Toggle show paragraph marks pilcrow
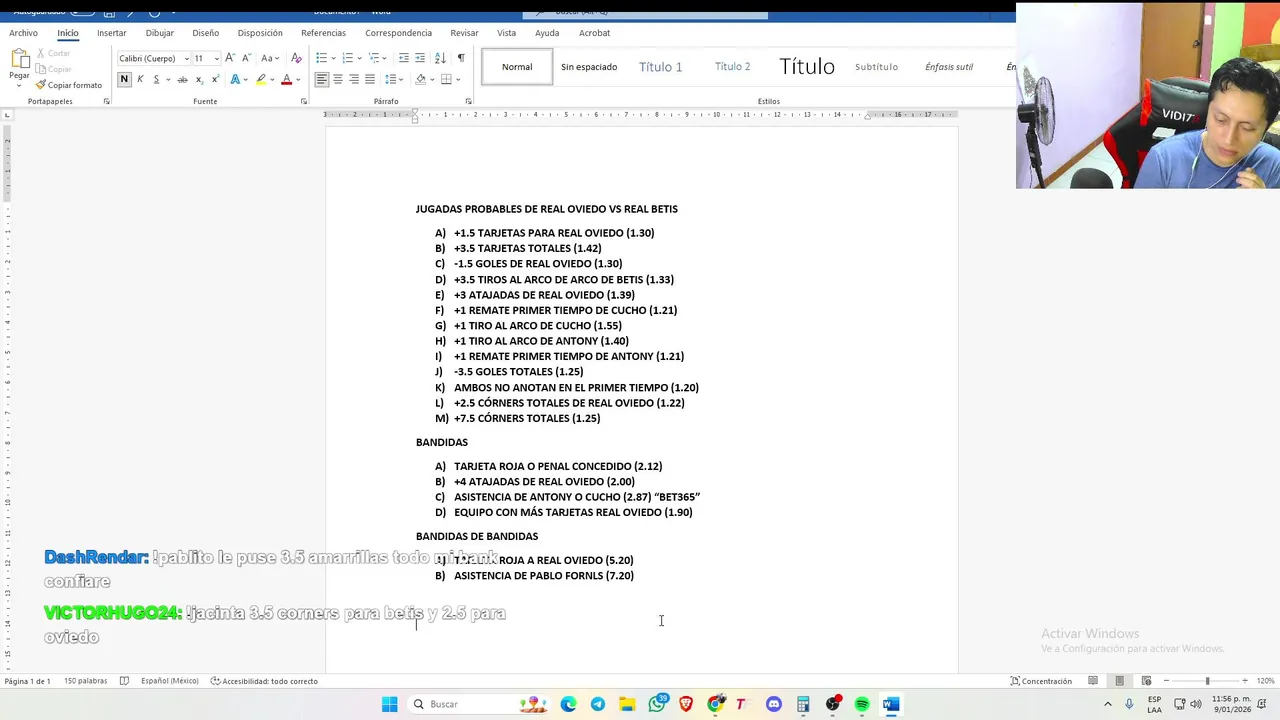The image size is (1280, 720). pos(461,58)
